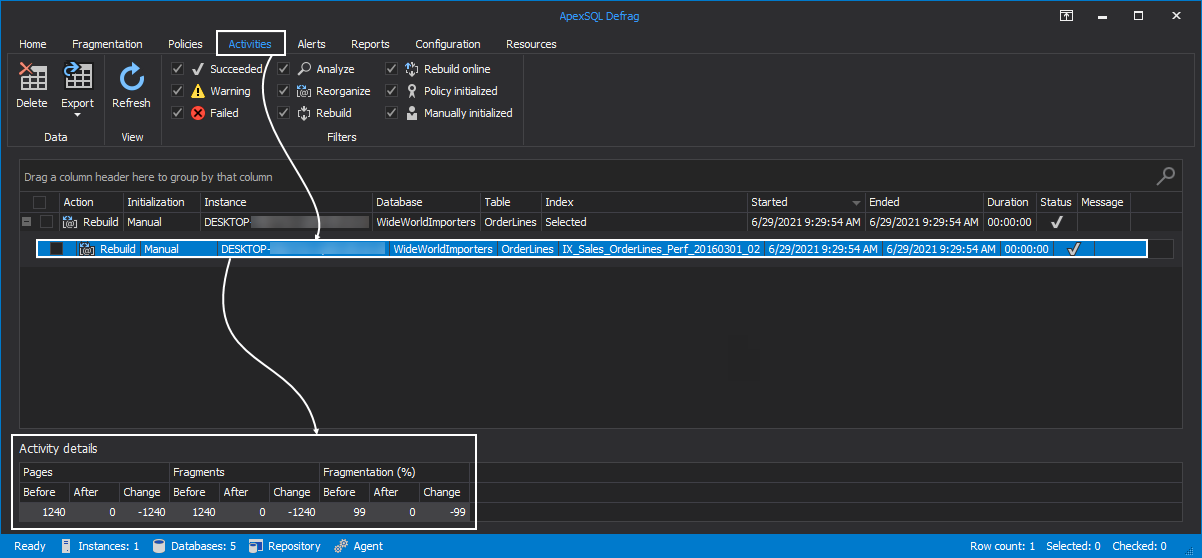Sort by the Message column header
The image size is (1202, 558).
1102,202
